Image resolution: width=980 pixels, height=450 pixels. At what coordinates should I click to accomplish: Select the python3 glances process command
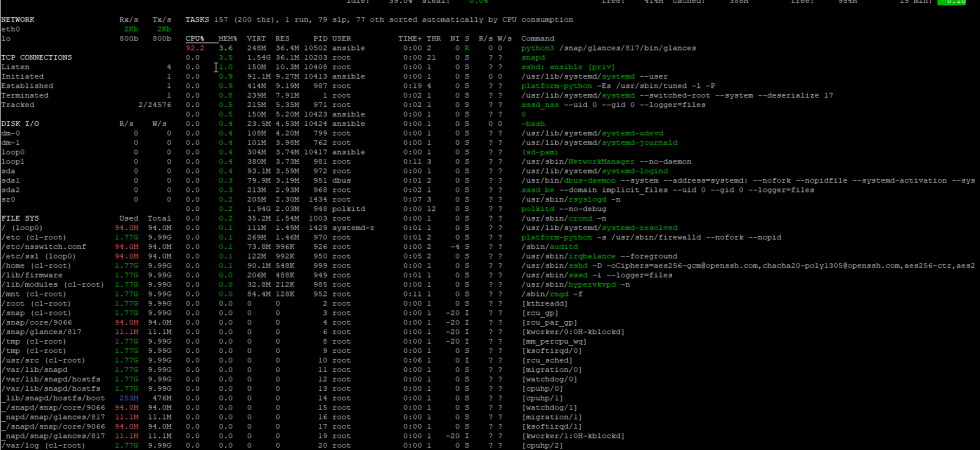[609, 48]
